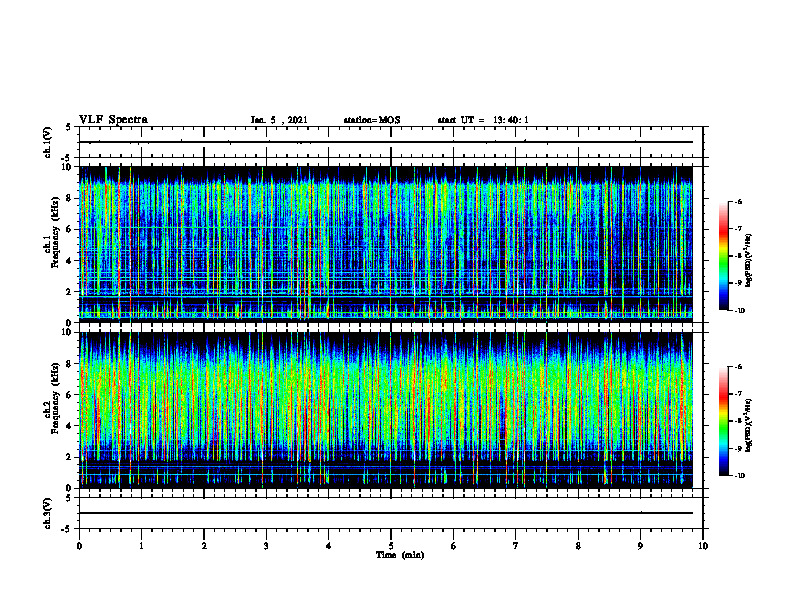Click the 'Jan. 5 , 2021' date label
792x612 pixels.
click(x=279, y=120)
